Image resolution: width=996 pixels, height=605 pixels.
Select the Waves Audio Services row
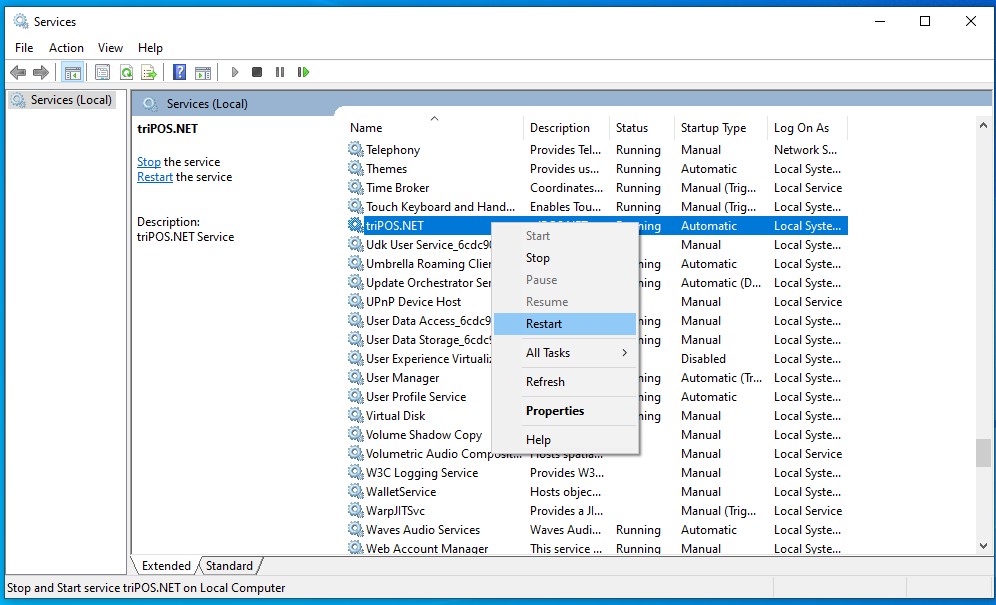point(597,529)
